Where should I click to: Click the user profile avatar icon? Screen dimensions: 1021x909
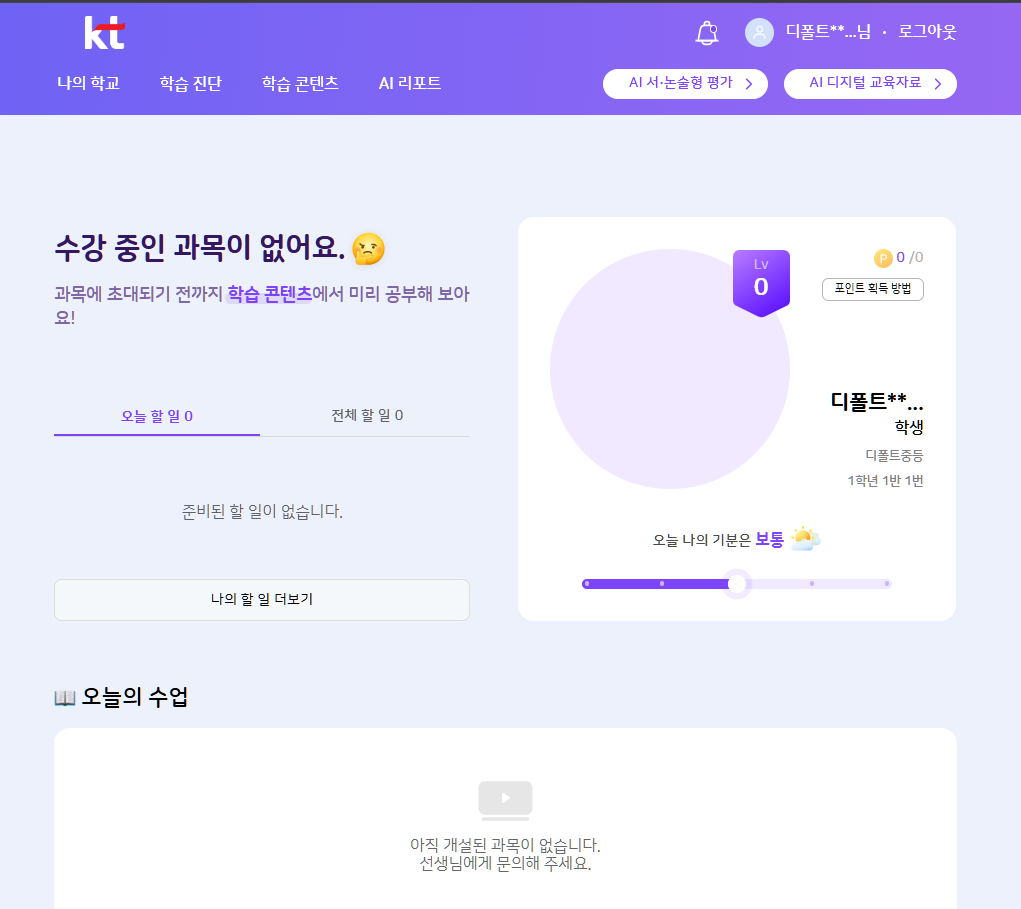tap(759, 33)
